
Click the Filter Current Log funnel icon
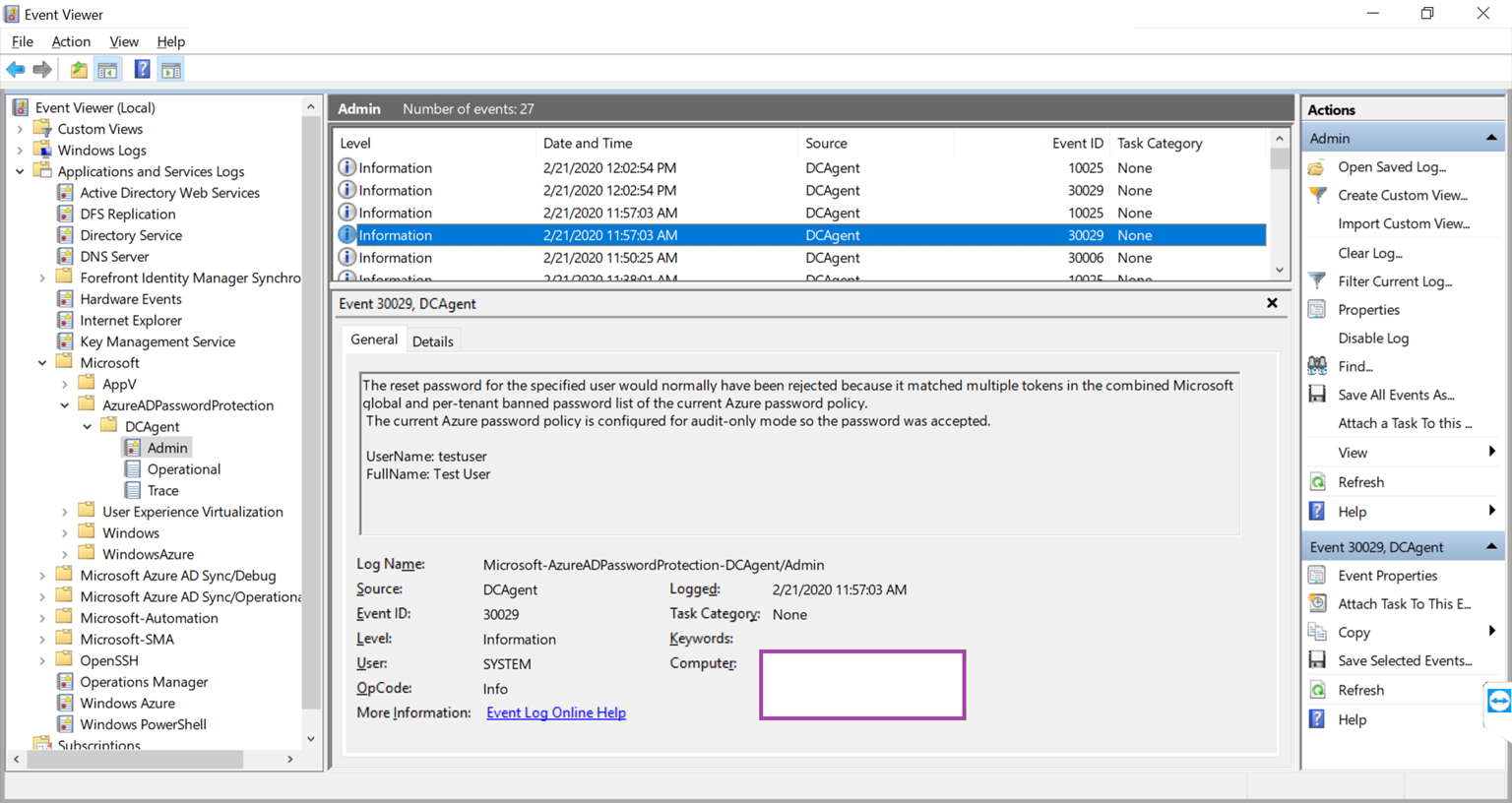pos(1317,281)
